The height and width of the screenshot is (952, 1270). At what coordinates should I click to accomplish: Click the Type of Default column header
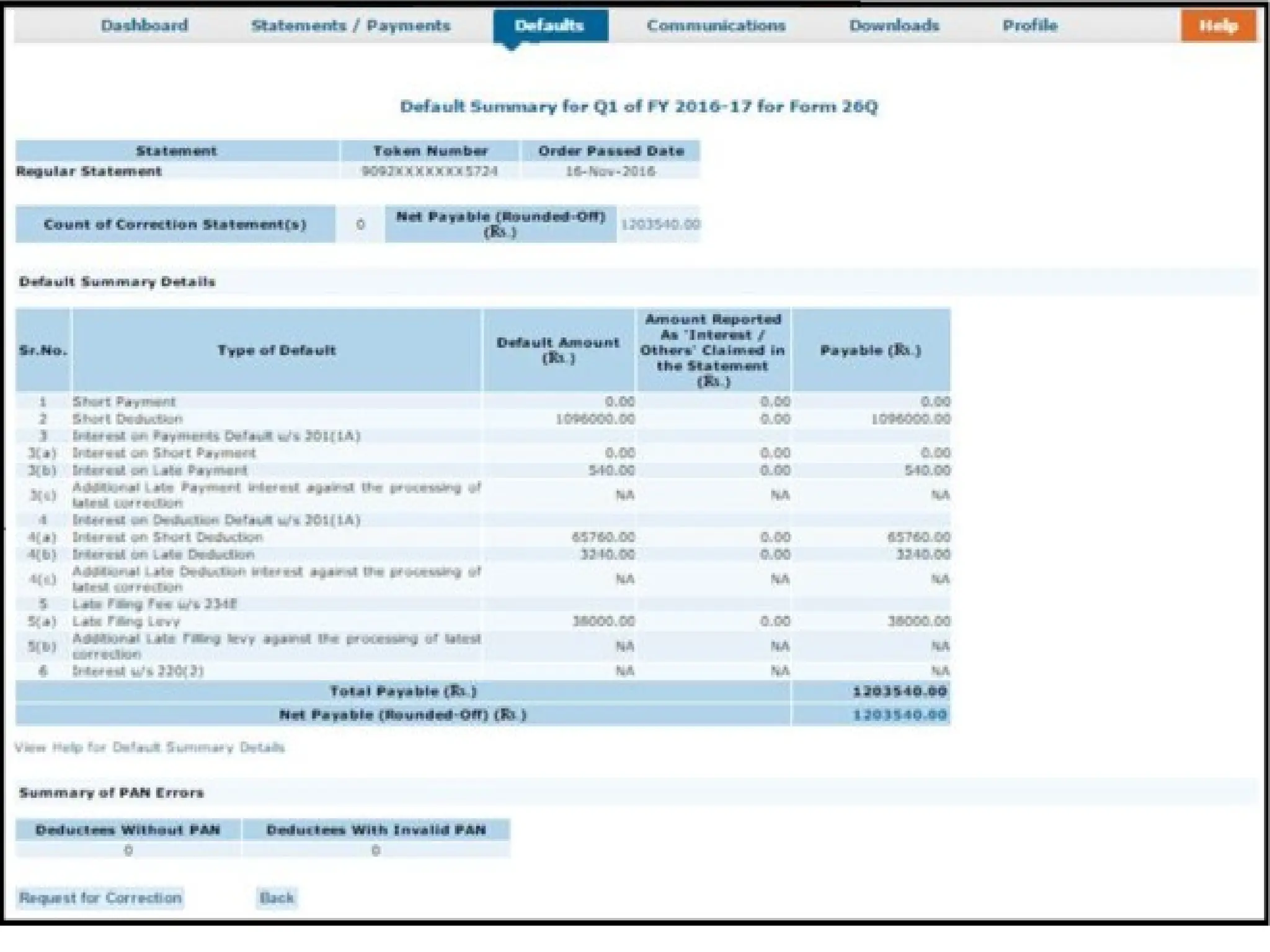[x=276, y=350]
